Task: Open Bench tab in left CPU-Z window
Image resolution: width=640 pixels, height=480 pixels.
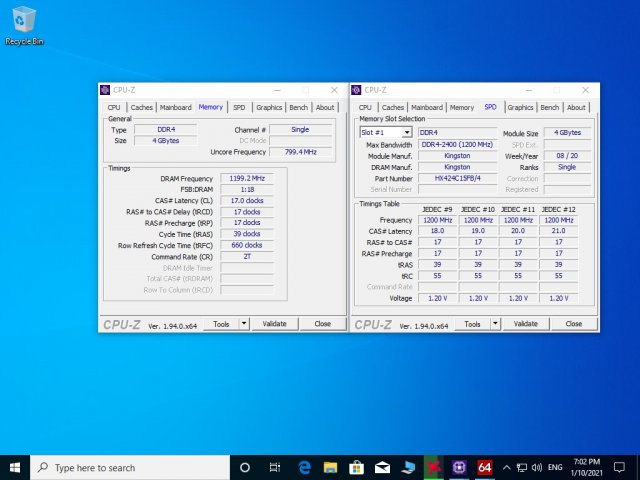Action: click(298, 107)
